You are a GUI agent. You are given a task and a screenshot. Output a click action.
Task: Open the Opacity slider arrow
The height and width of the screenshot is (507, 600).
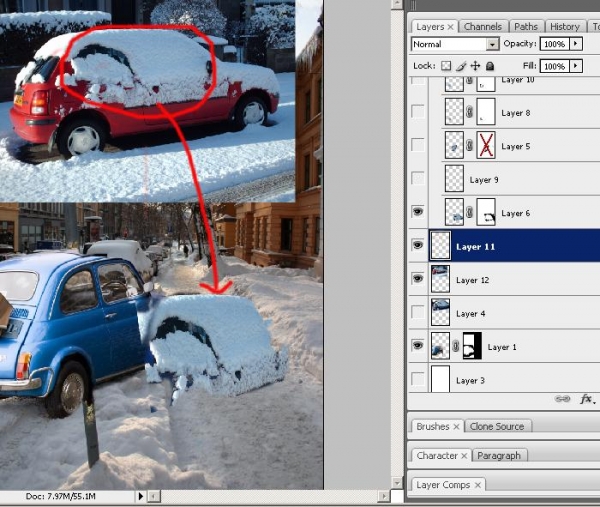tap(576, 44)
